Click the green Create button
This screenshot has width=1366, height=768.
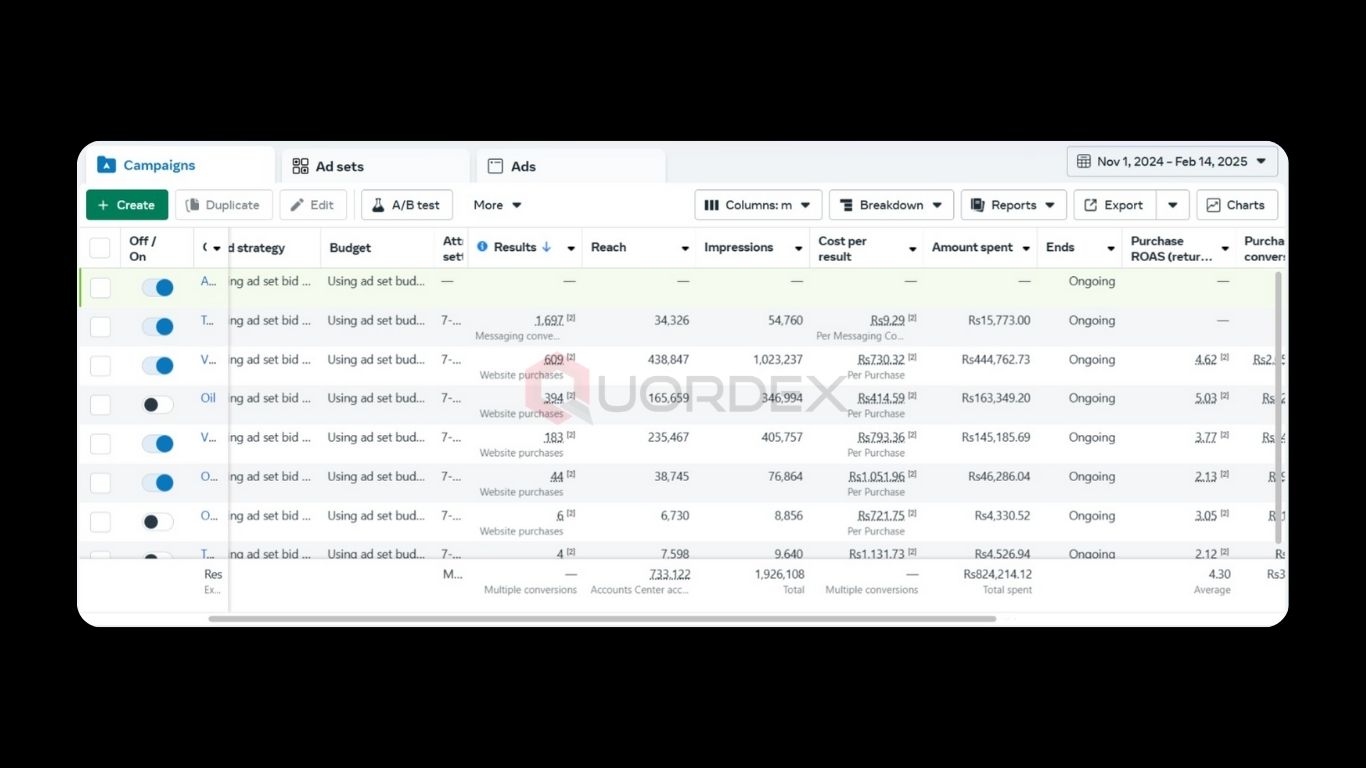tap(127, 205)
